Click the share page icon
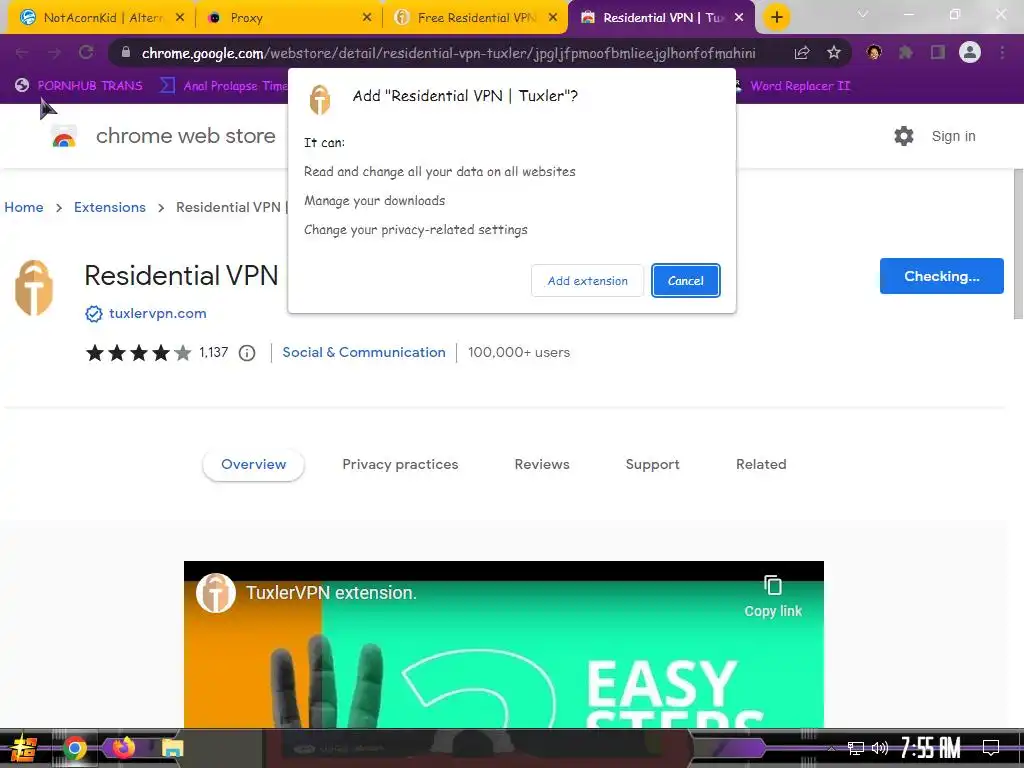The height and width of the screenshot is (768, 1024). click(x=802, y=53)
